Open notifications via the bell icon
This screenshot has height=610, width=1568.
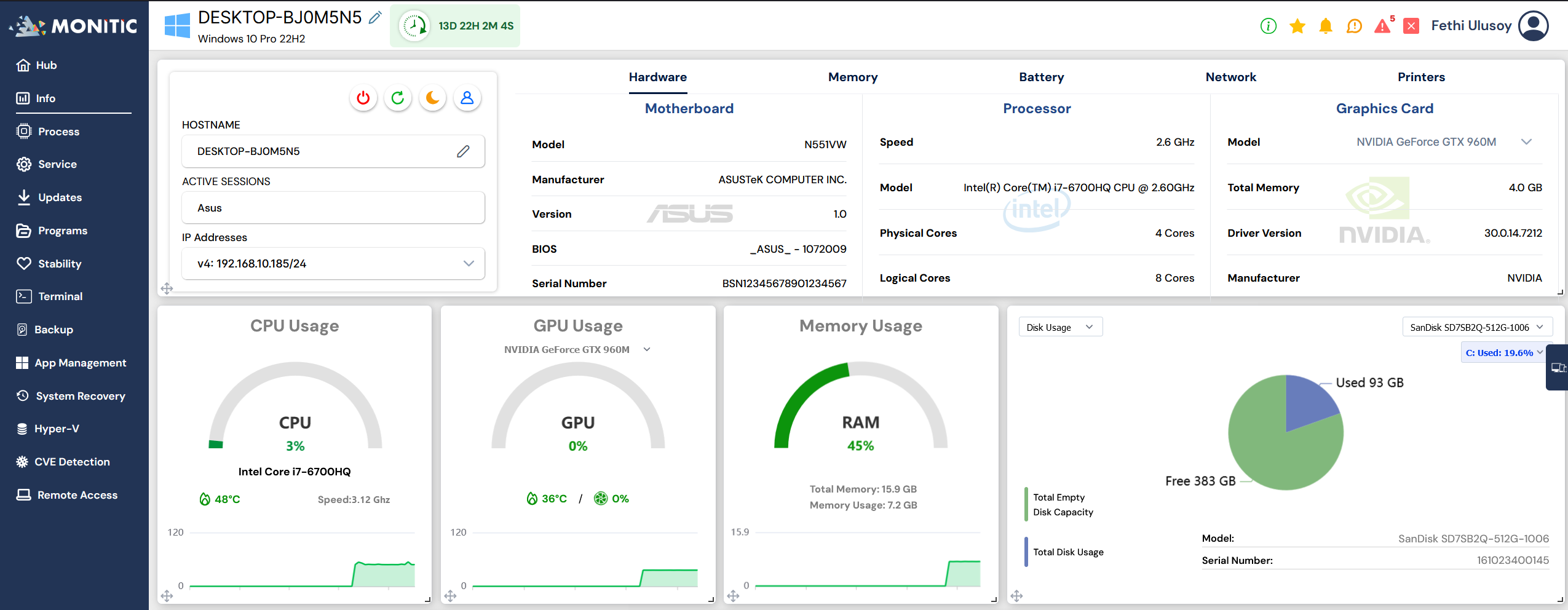click(x=1325, y=26)
